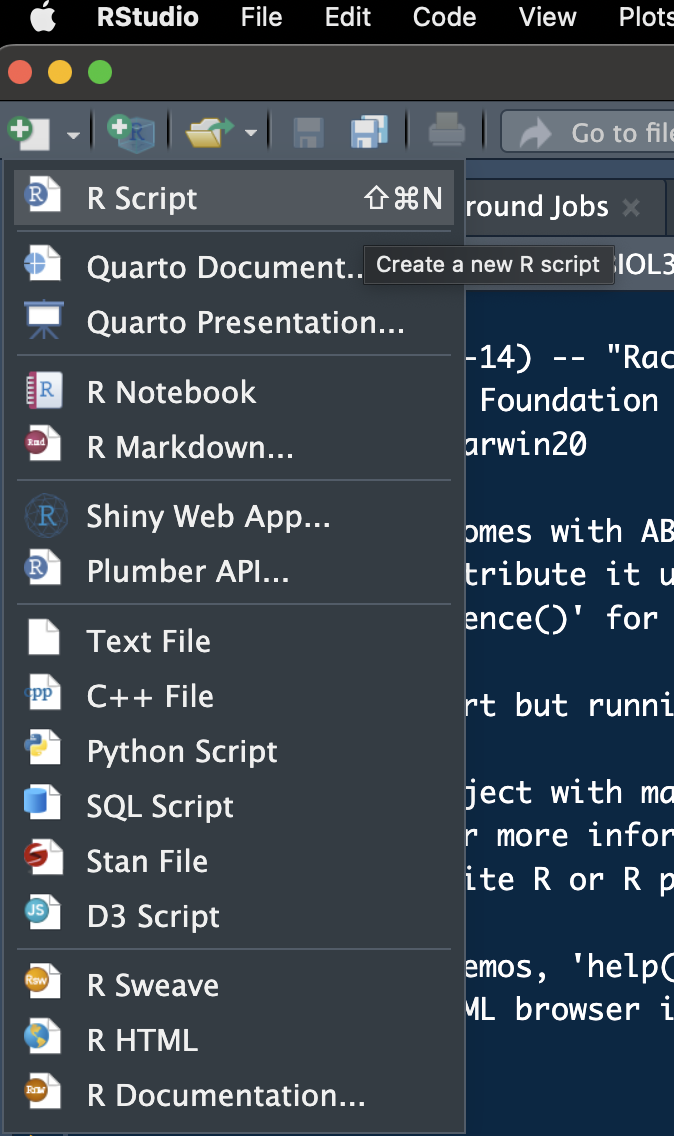Choose Plumber API... menu entry
This screenshot has width=674, height=1136.
click(234, 571)
